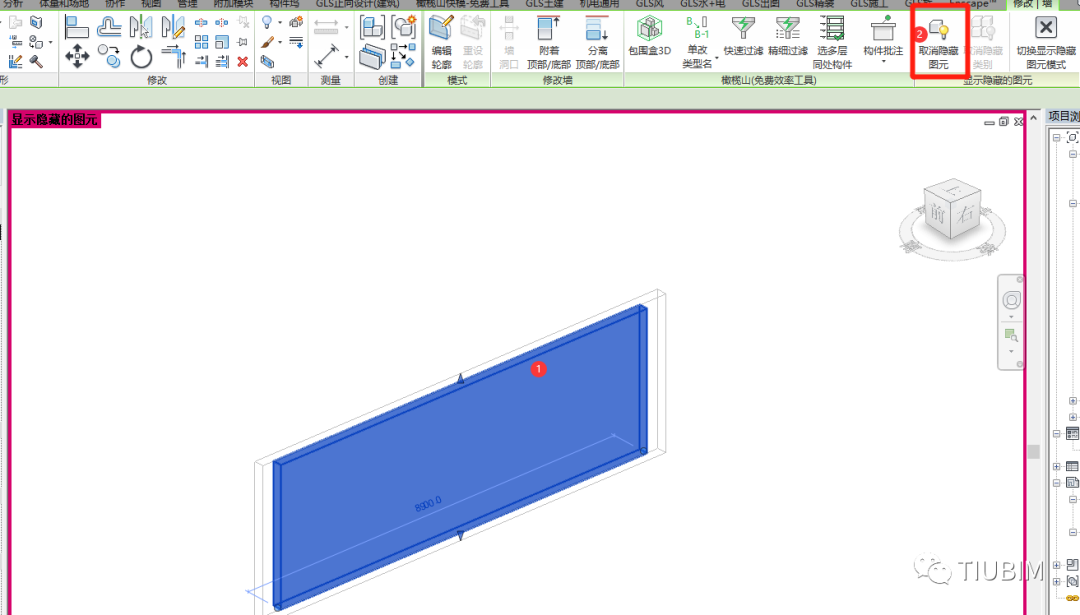Open zoom options dropdown on navigation bar
This screenshot has height=615, width=1080.
(x=1011, y=351)
